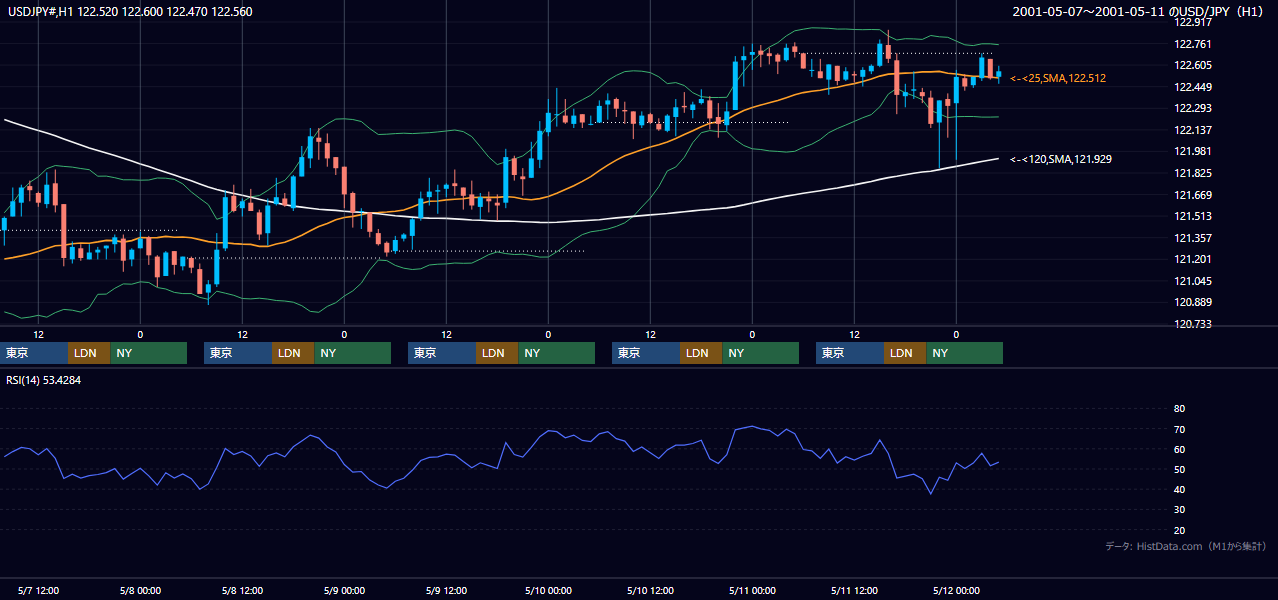Pick the 121.825 price axis label

click(x=1194, y=173)
